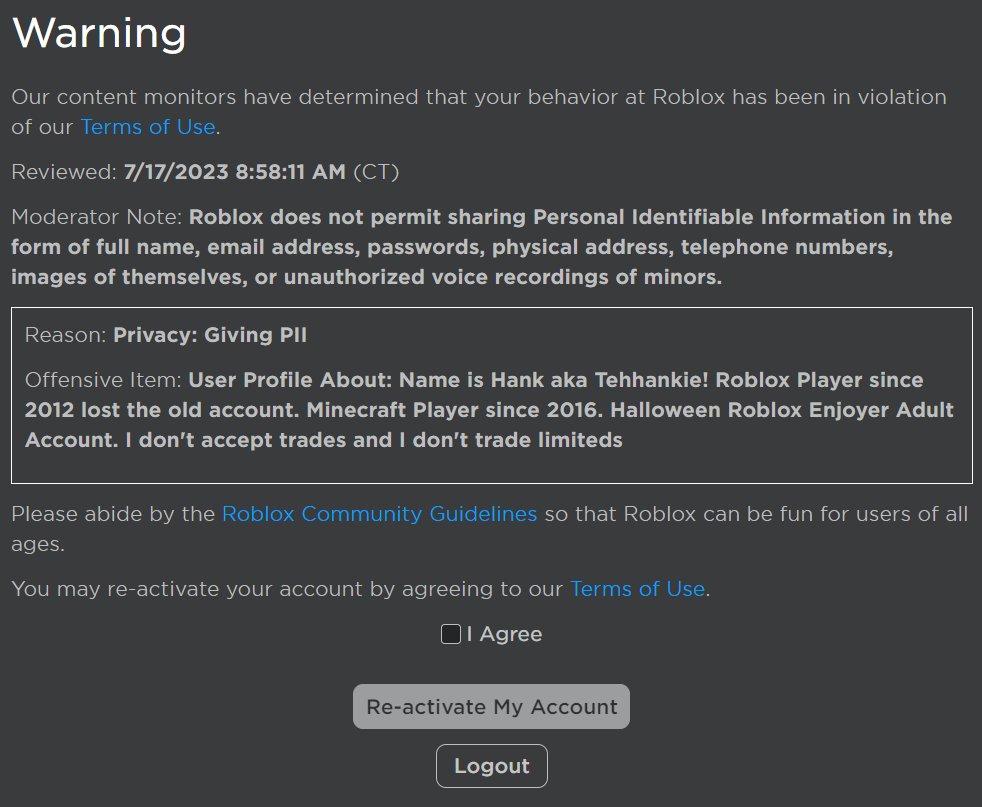982x807 pixels.
Task: Click the Reviewed: label
Action: (x=64, y=172)
